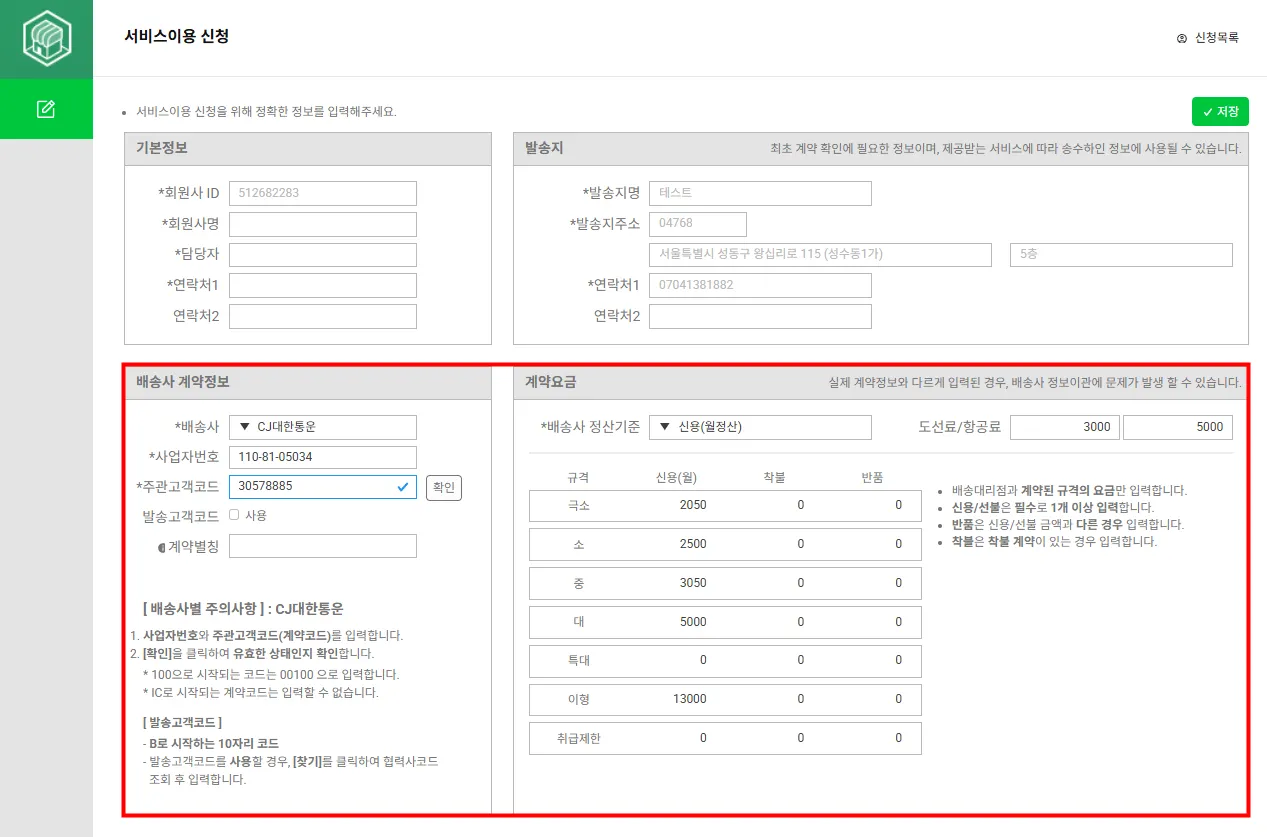The image size is (1267, 837).
Task: Click the 주관고객코드 field 30578885
Action: [x=323, y=487]
